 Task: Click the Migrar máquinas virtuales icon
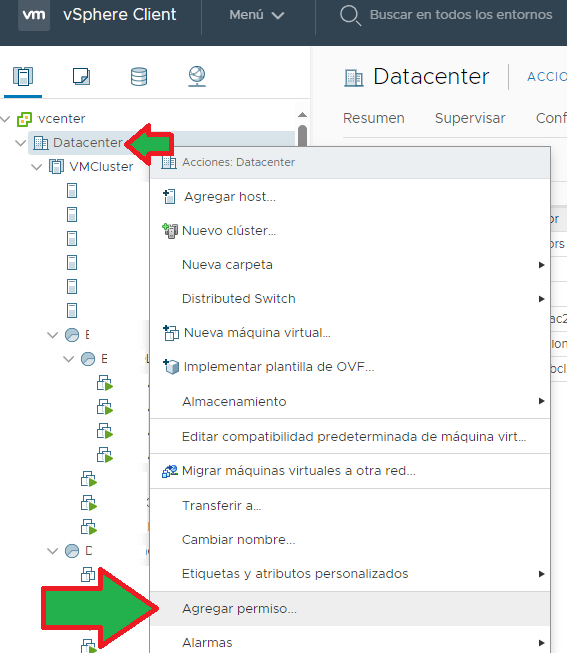tap(170, 471)
